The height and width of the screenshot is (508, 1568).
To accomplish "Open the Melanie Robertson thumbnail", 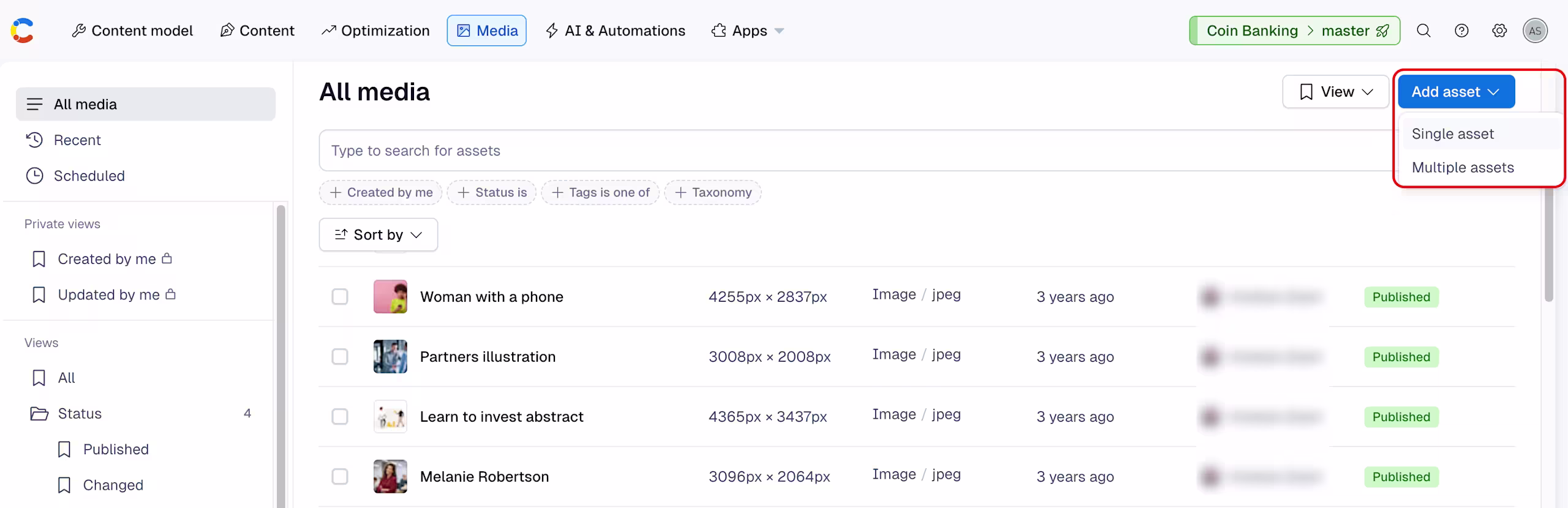I will pos(390,477).
